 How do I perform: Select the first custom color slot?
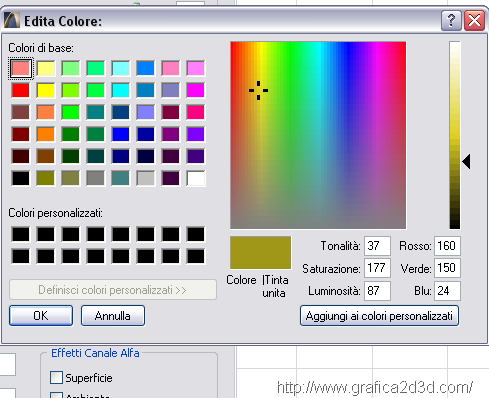21,234
